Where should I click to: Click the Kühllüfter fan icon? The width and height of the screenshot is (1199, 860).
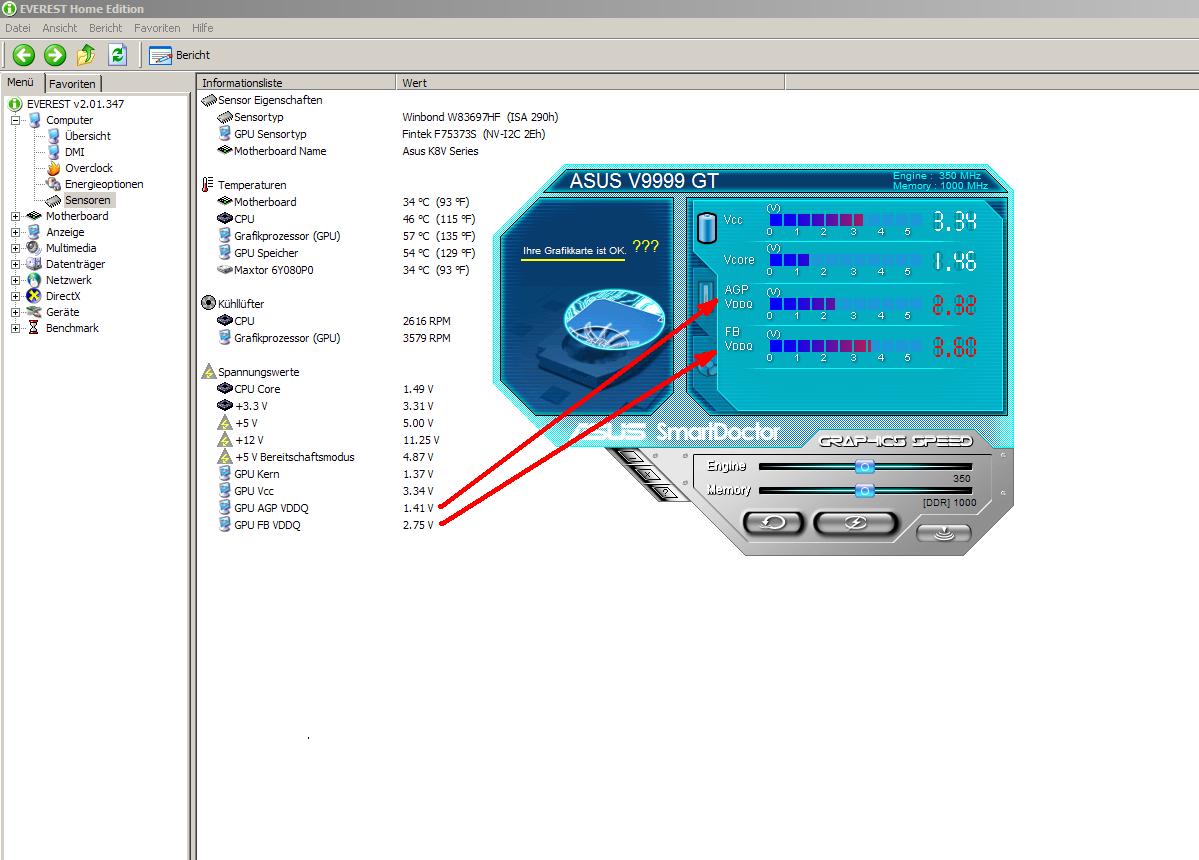click(x=208, y=303)
